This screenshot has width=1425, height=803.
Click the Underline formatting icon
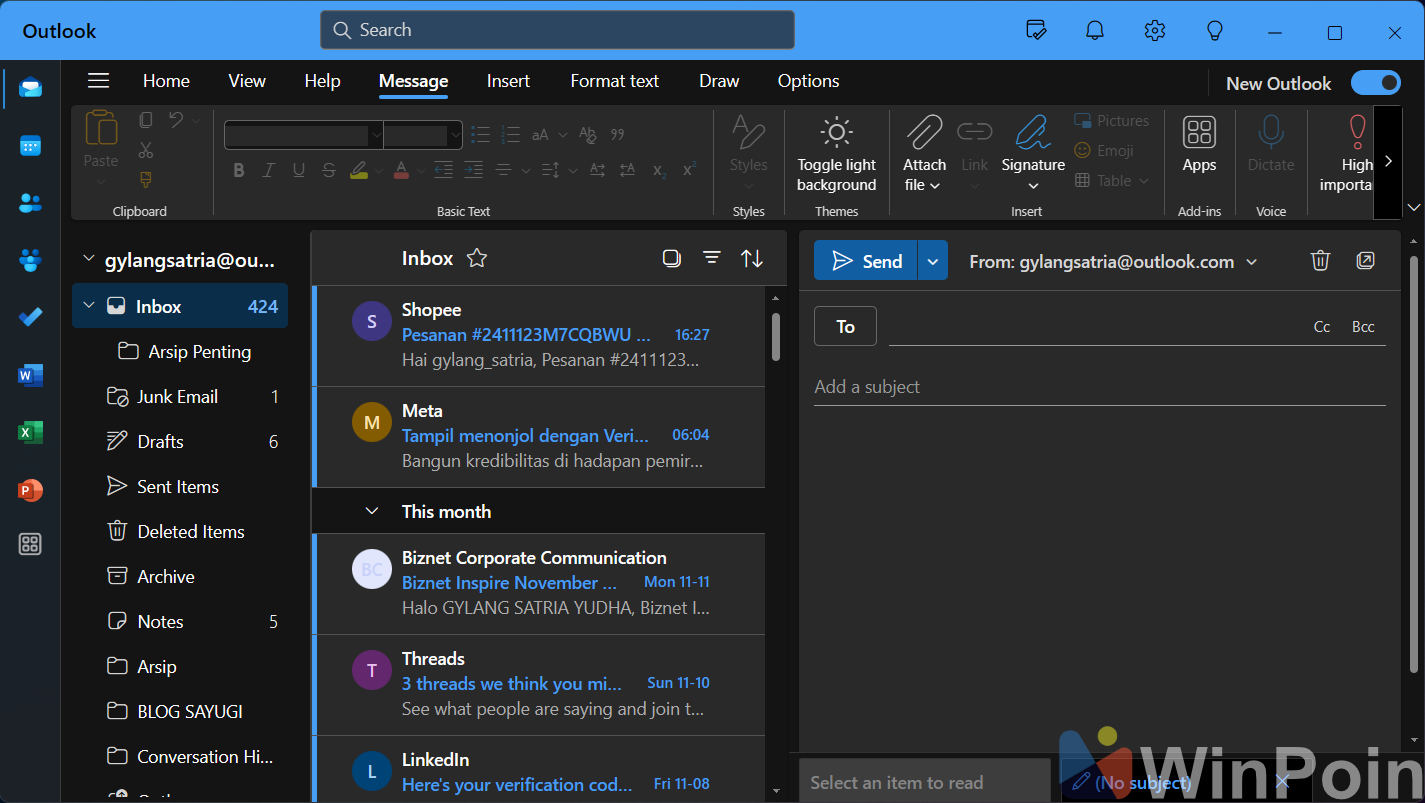point(298,170)
